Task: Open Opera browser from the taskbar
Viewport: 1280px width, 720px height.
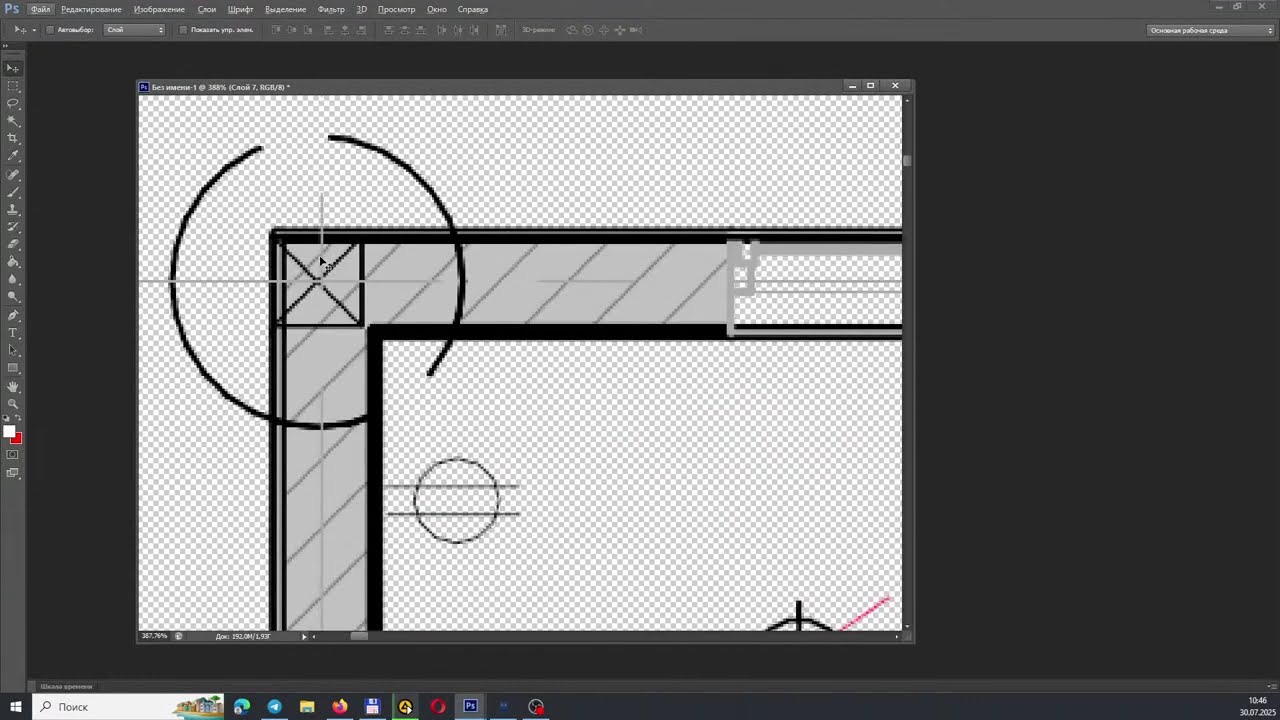Action: point(438,707)
